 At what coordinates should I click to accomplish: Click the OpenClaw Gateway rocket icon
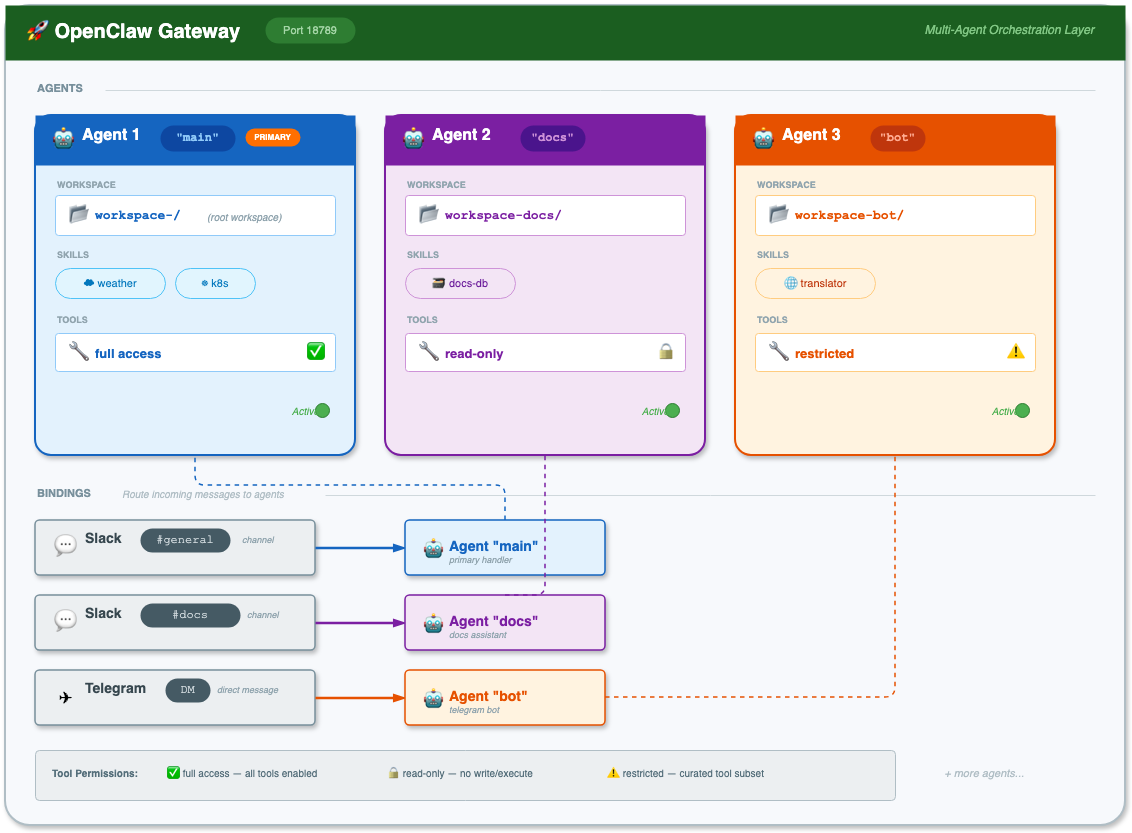click(38, 30)
